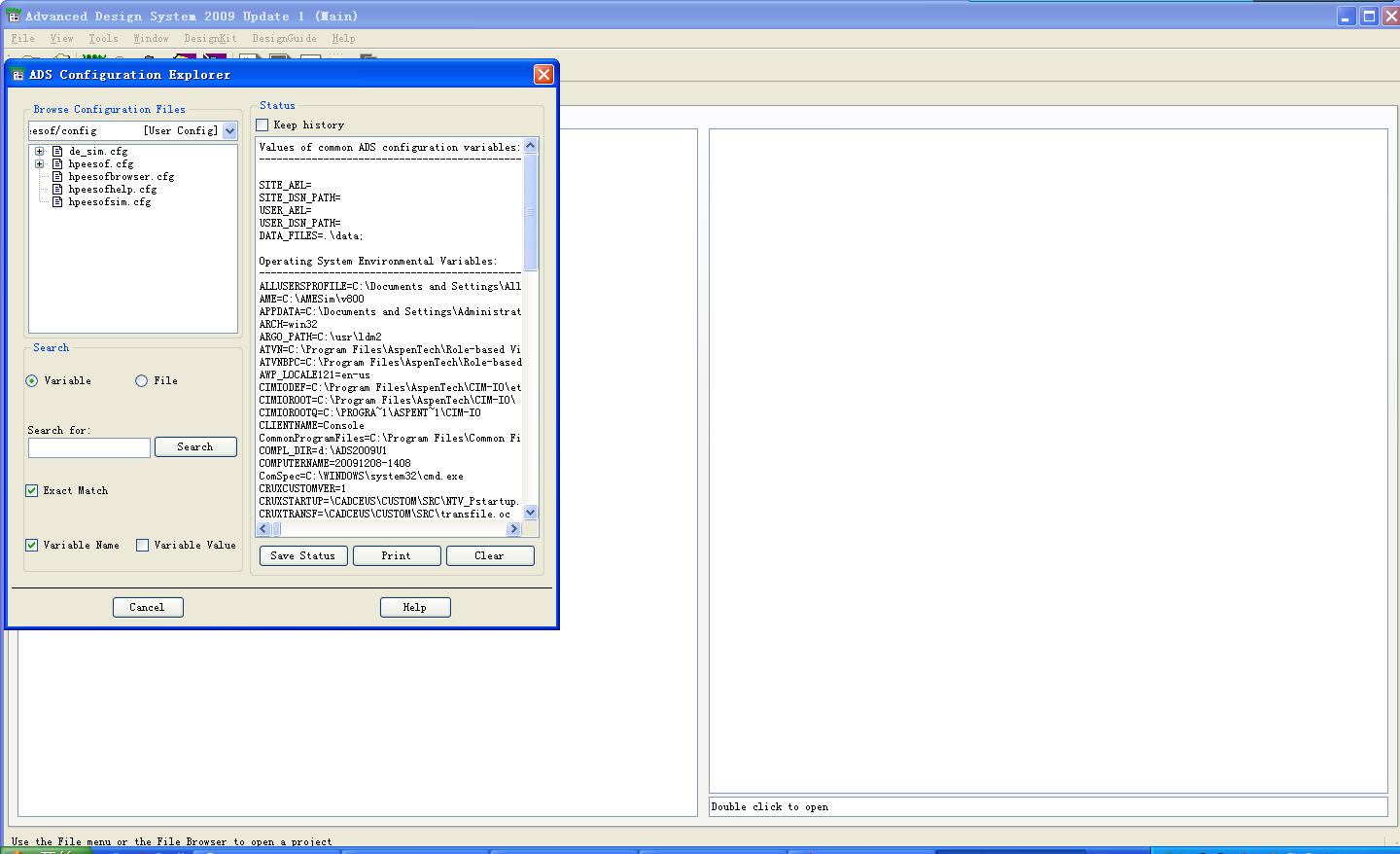Click the status list scroll down arrow

531,513
